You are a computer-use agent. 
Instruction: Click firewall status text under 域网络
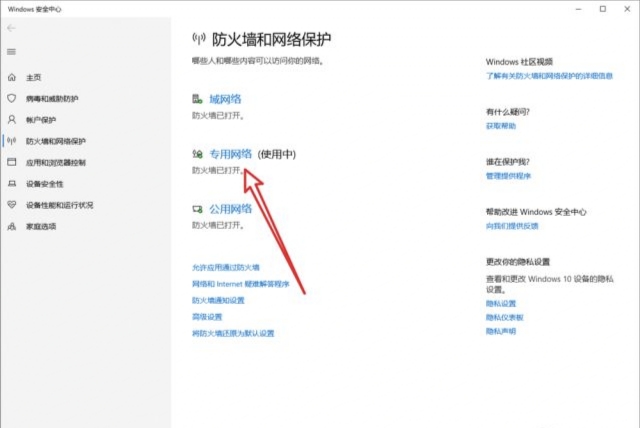(218, 116)
